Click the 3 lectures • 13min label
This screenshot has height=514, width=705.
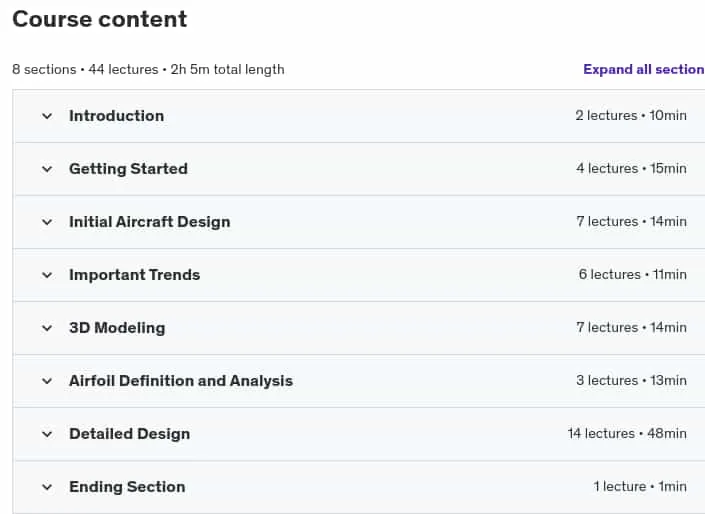click(x=631, y=380)
